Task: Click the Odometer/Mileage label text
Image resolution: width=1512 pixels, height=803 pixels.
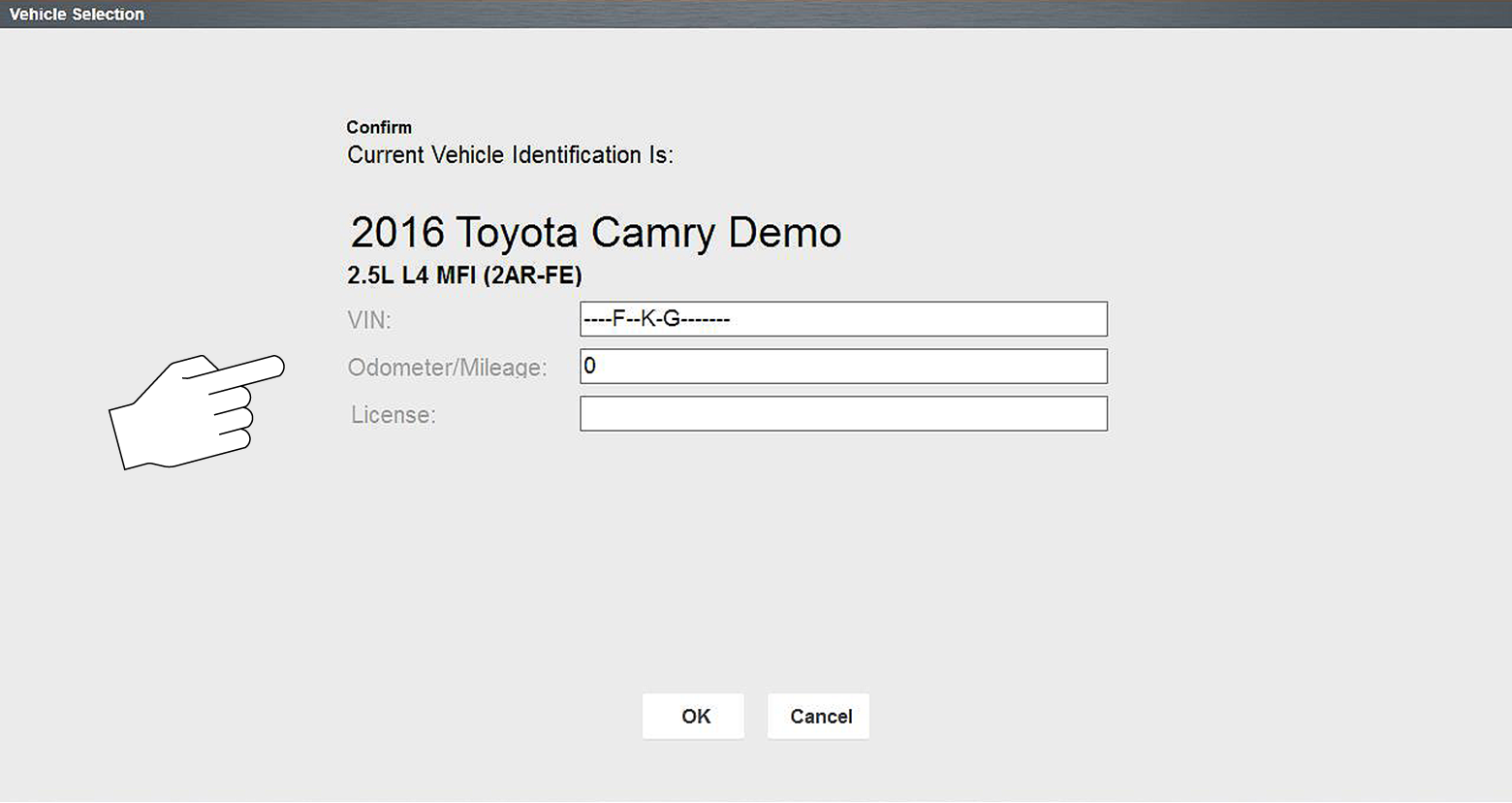Action: click(447, 368)
